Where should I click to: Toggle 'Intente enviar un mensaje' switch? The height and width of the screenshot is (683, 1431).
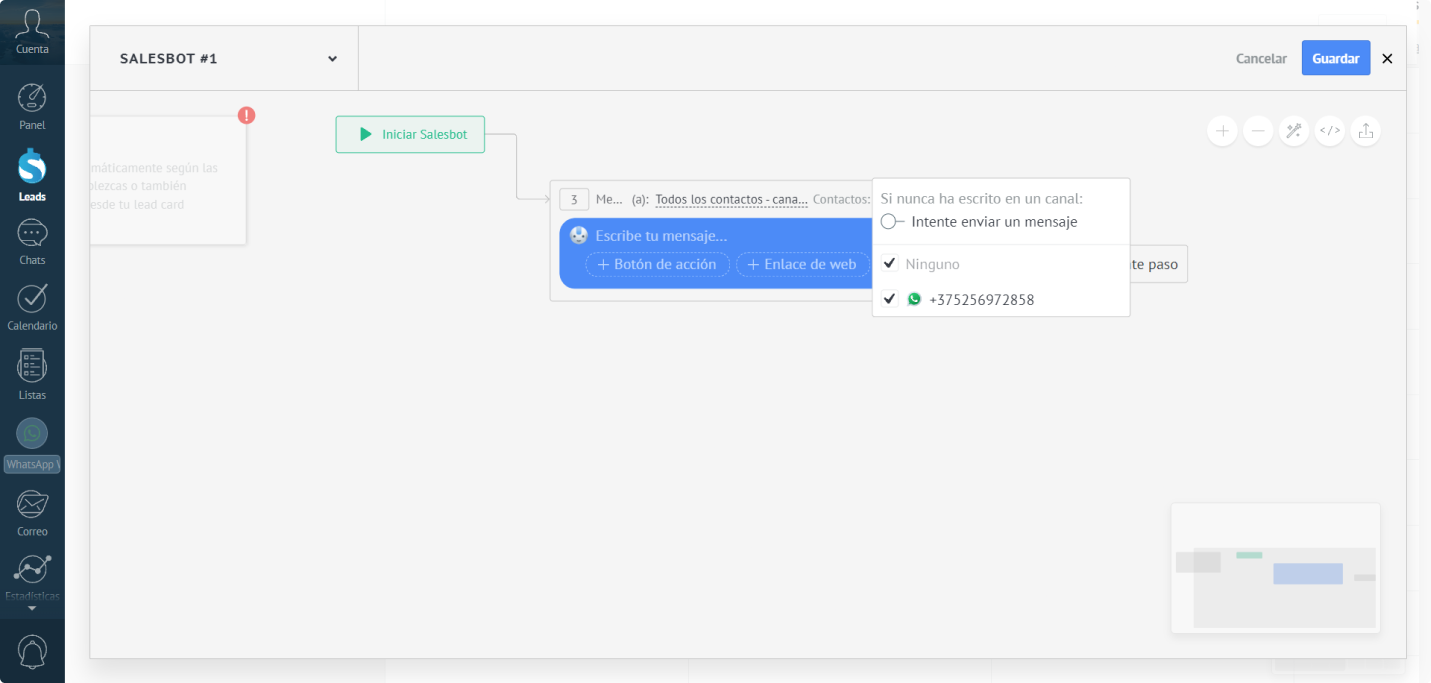[892, 222]
